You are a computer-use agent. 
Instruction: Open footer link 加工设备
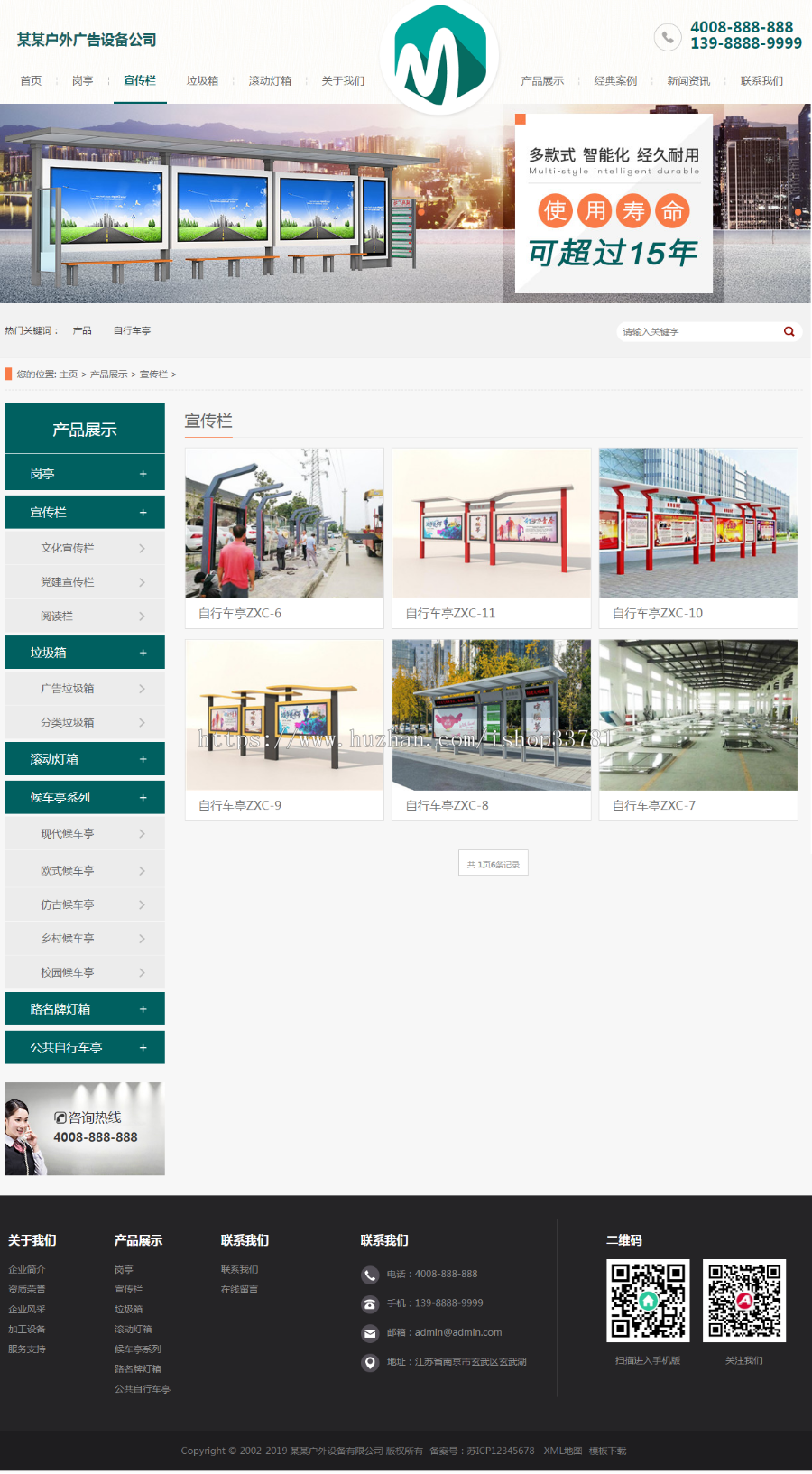pos(27,1329)
